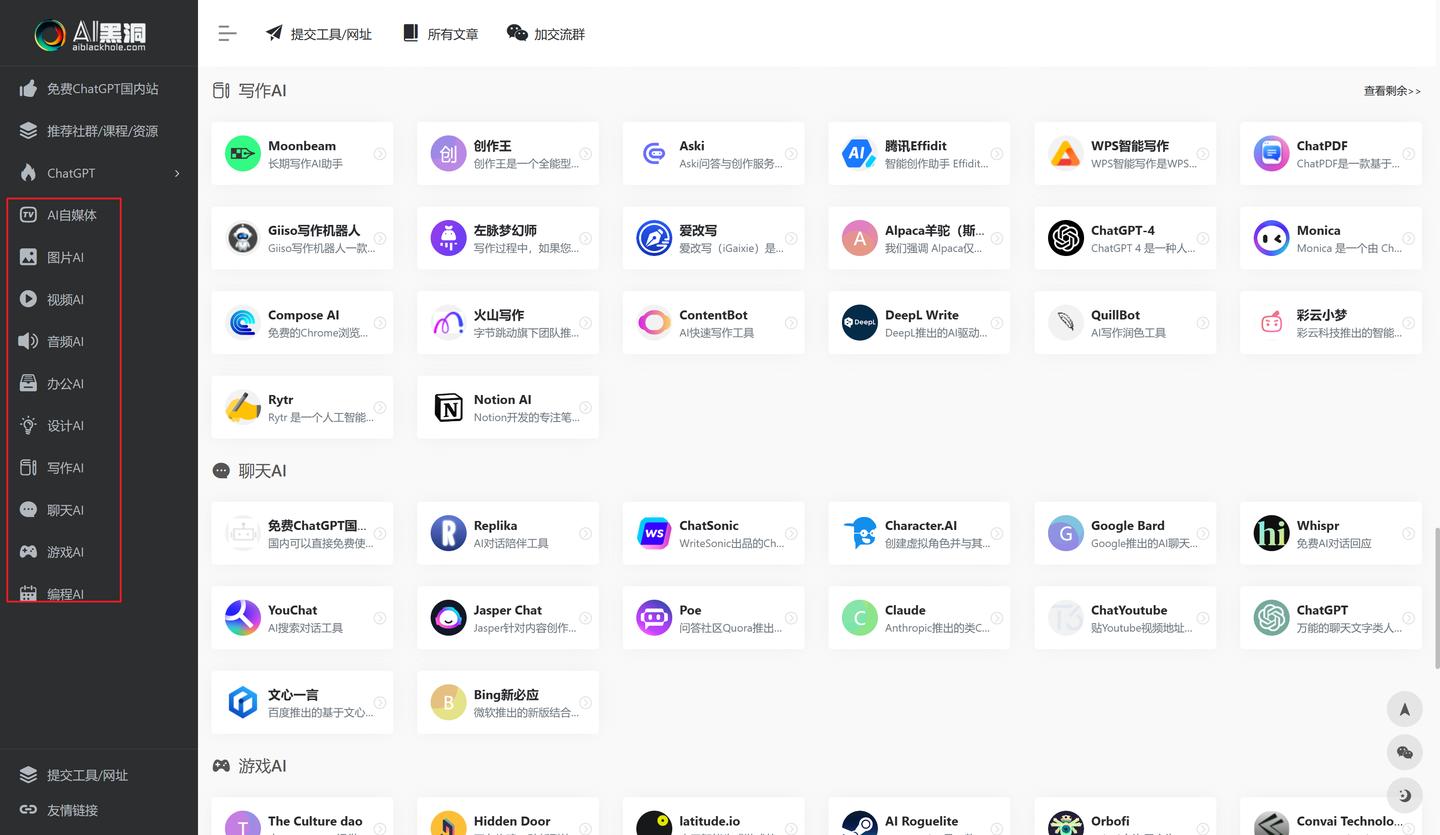Click the Giiso写作机器人 robot icon
Image resolution: width=1440 pixels, height=835 pixels.
click(x=243, y=238)
